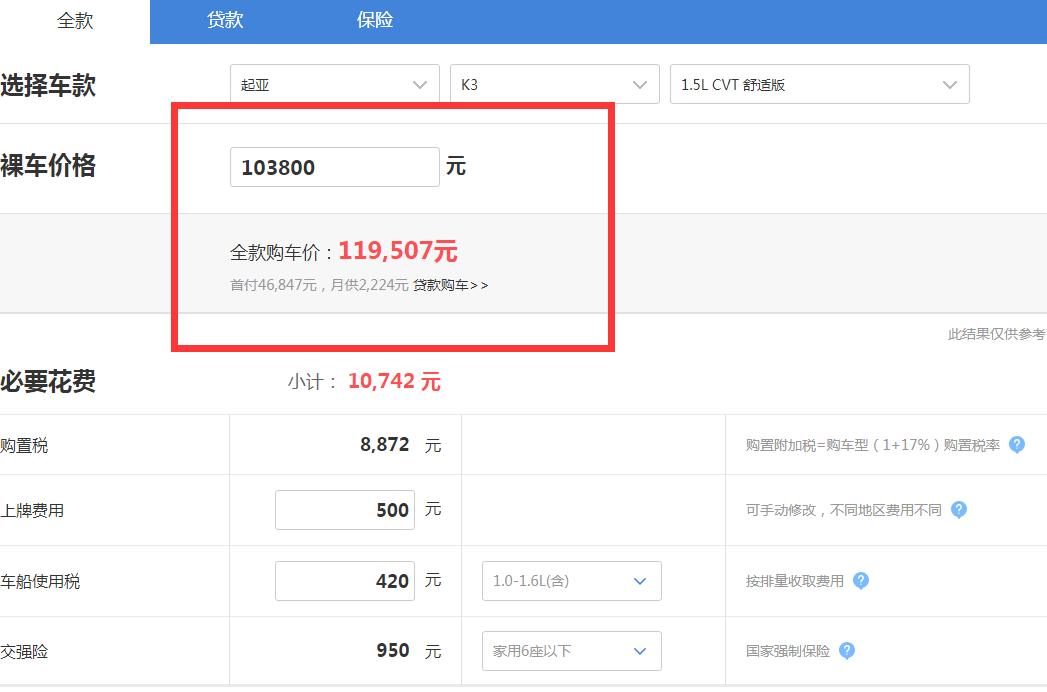Open the 家用6座以下 seat dropdown
This screenshot has height=692, width=1047.
click(572, 651)
